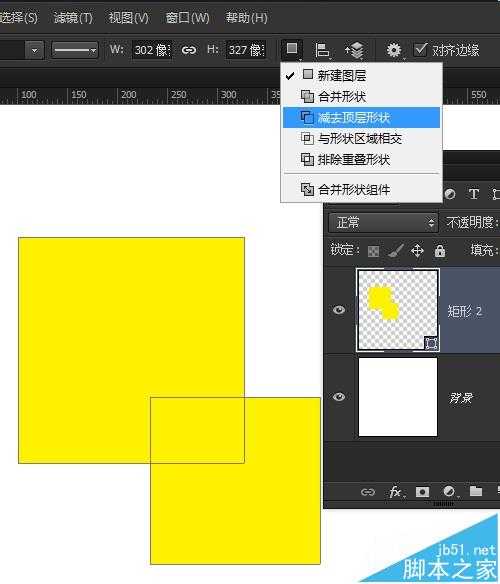Choose 合并形状组件 option
Viewport: 500px width, 584px height.
(361, 190)
